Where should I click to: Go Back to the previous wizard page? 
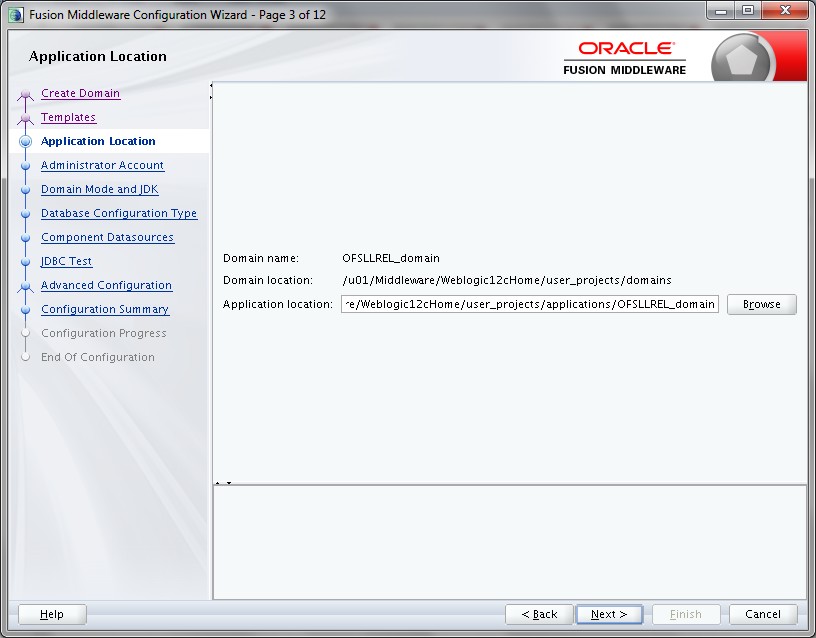[539, 614]
